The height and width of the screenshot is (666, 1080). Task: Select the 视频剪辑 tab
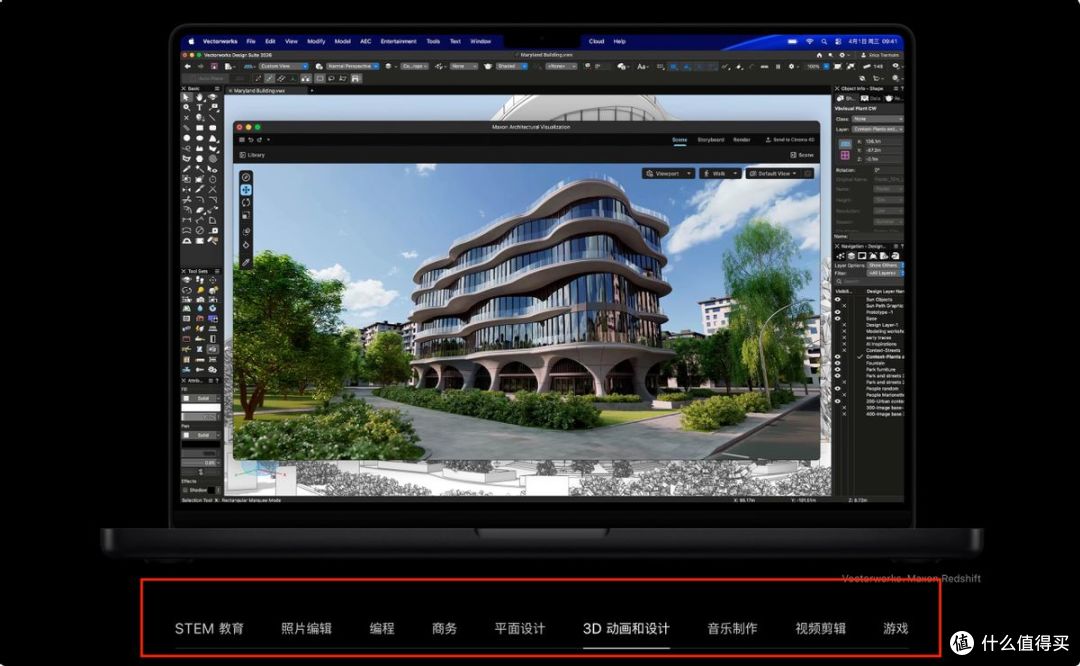(x=820, y=628)
